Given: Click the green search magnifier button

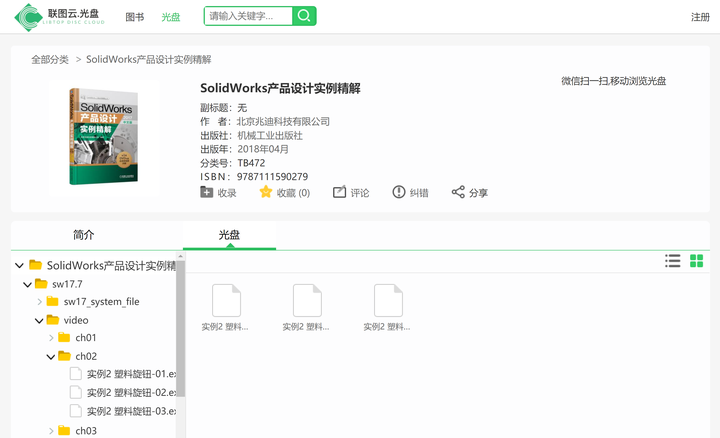Looking at the screenshot, I should tap(304, 16).
